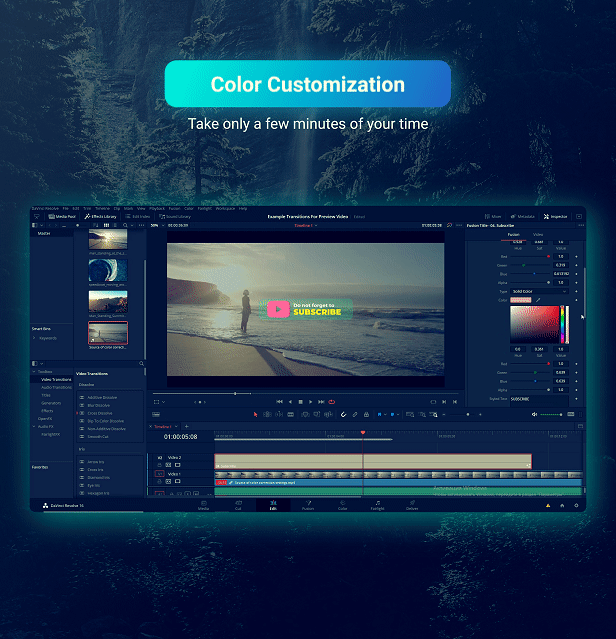Image resolution: width=616 pixels, height=639 pixels.
Task: Click the pink Color swatch in Inspector
Action: click(x=521, y=300)
